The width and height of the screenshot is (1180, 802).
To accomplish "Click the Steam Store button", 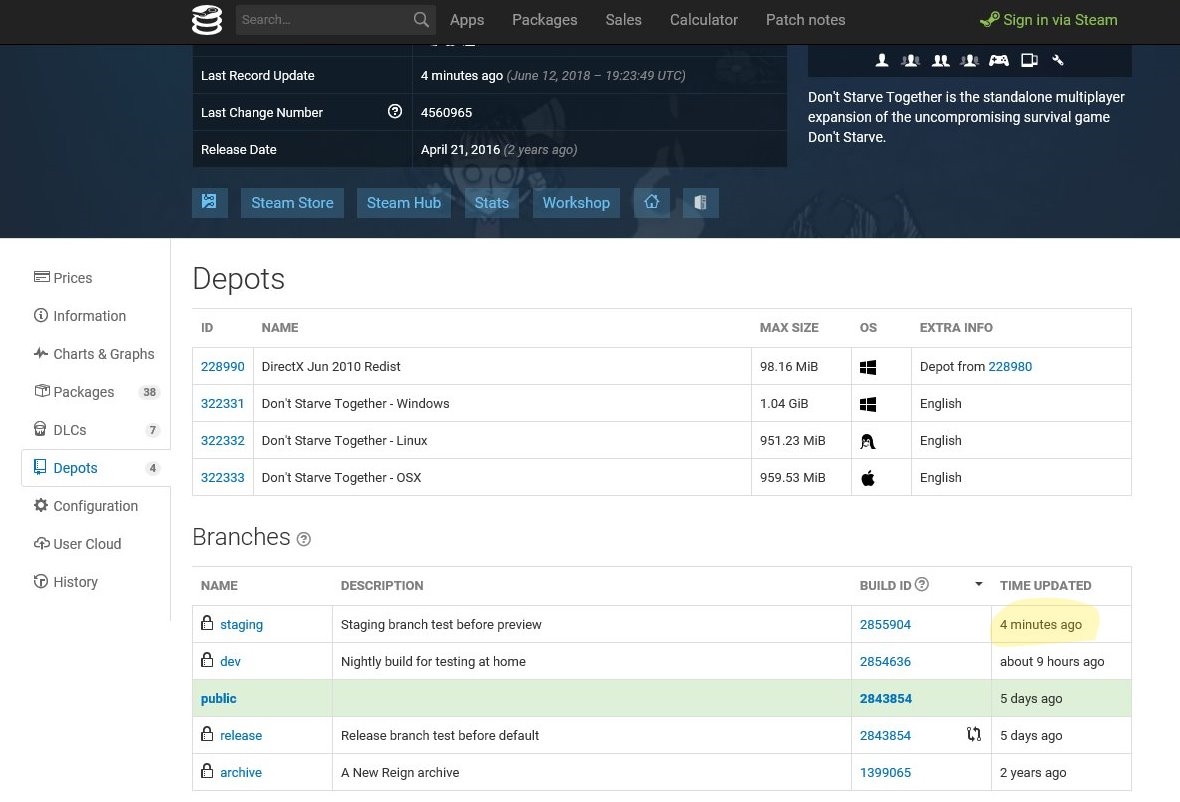I will coord(292,202).
